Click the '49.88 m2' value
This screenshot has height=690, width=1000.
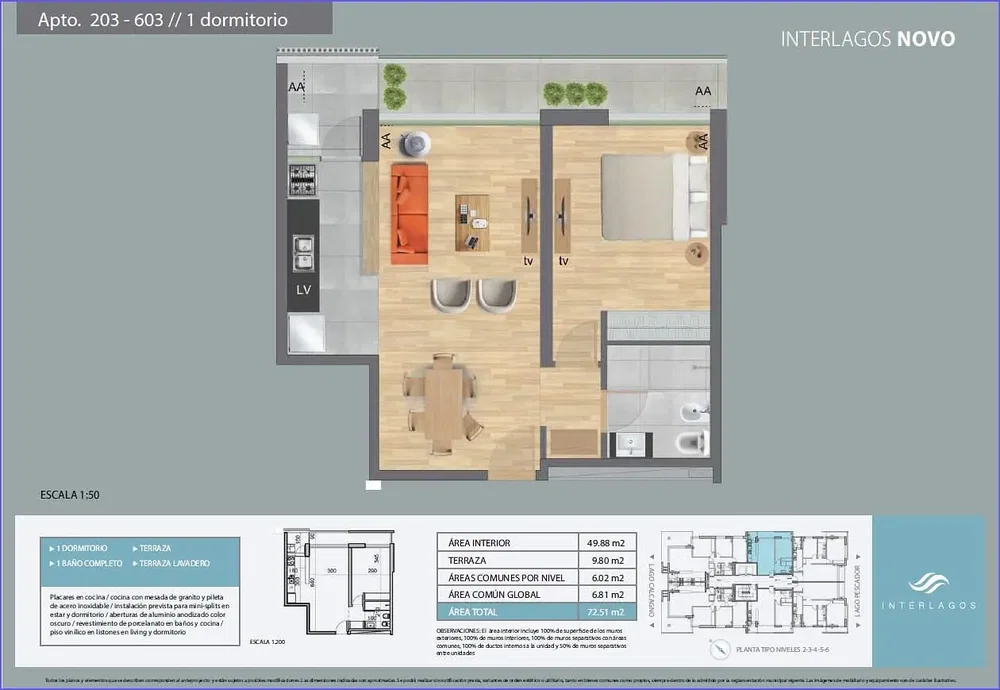(x=606, y=543)
